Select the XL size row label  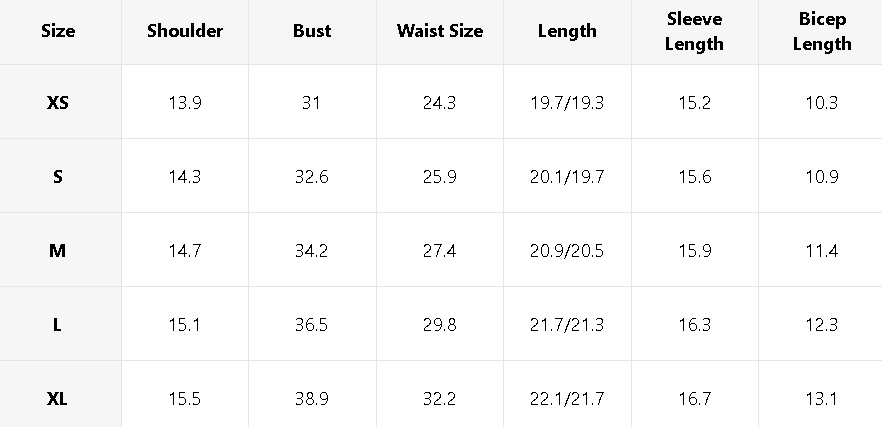(58, 399)
